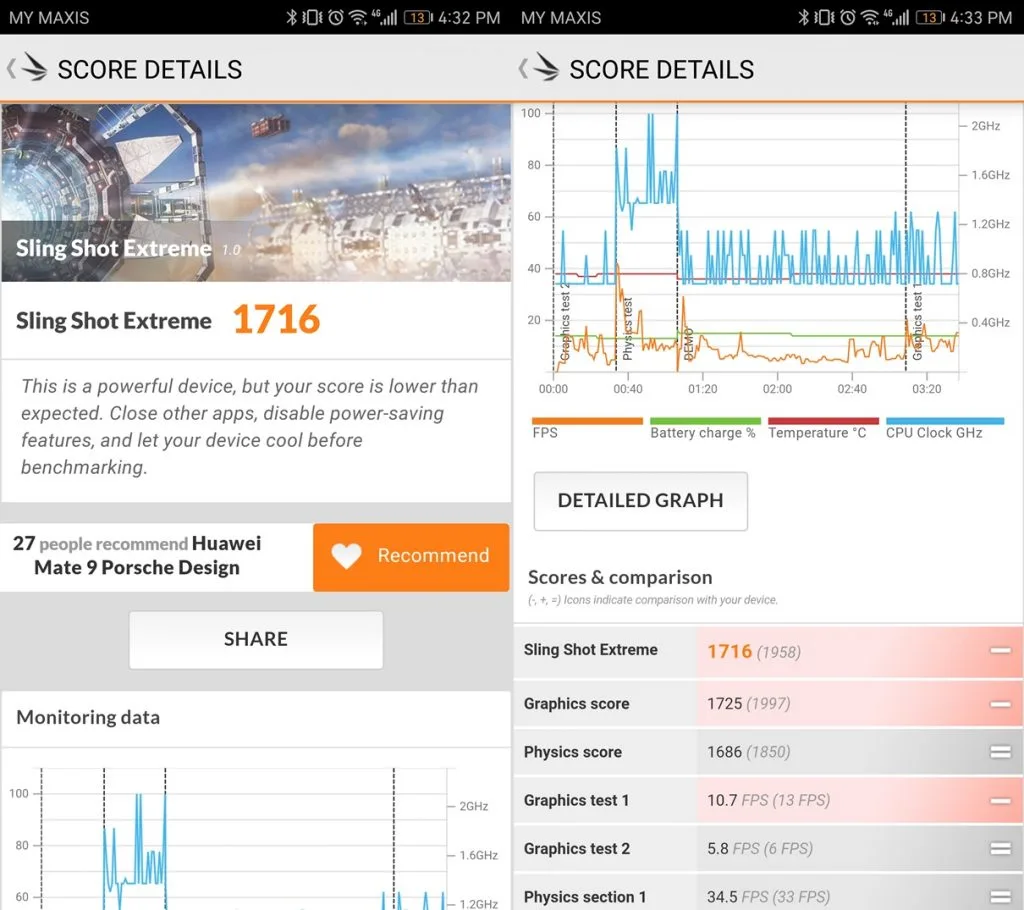This screenshot has height=910, width=1024.
Task: Tap the Scores & comparison heading
Action: point(620,577)
